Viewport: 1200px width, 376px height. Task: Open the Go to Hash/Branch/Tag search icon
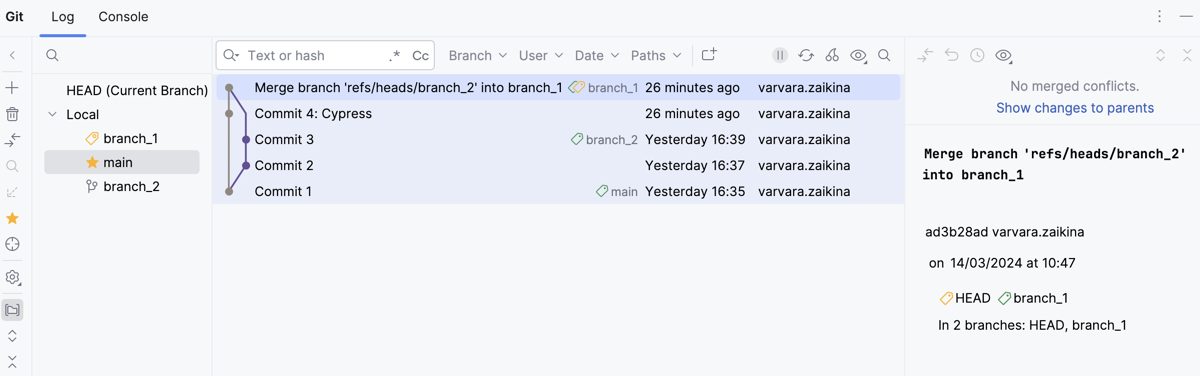[x=884, y=56]
